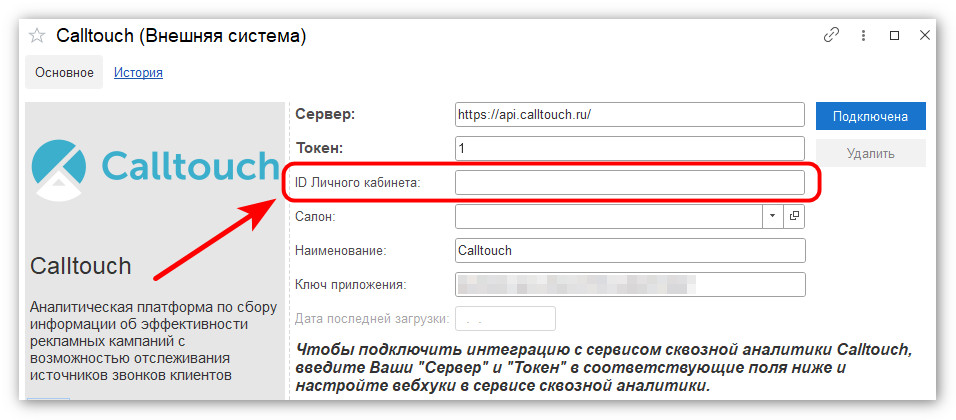956x420 pixels.
Task: Click the Сервер: label
Action: click(x=324, y=114)
